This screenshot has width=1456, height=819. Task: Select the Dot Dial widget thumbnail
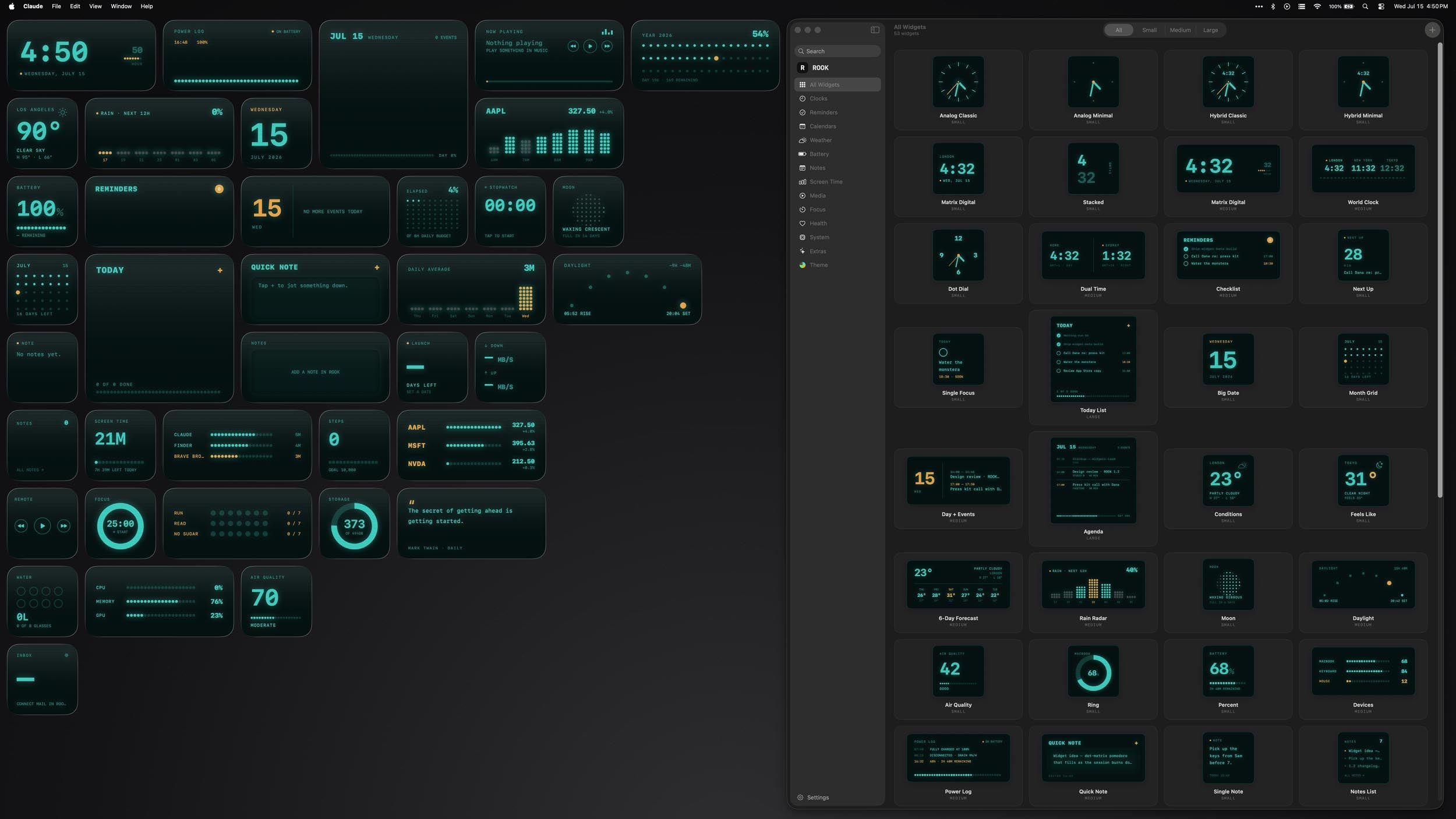[958, 255]
